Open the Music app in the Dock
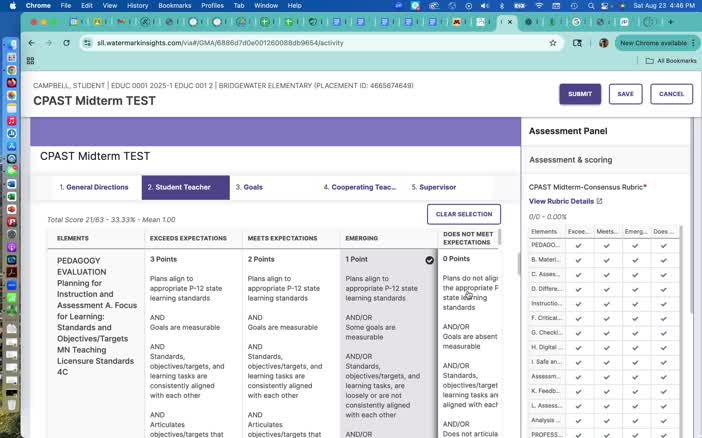 [x=12, y=120]
